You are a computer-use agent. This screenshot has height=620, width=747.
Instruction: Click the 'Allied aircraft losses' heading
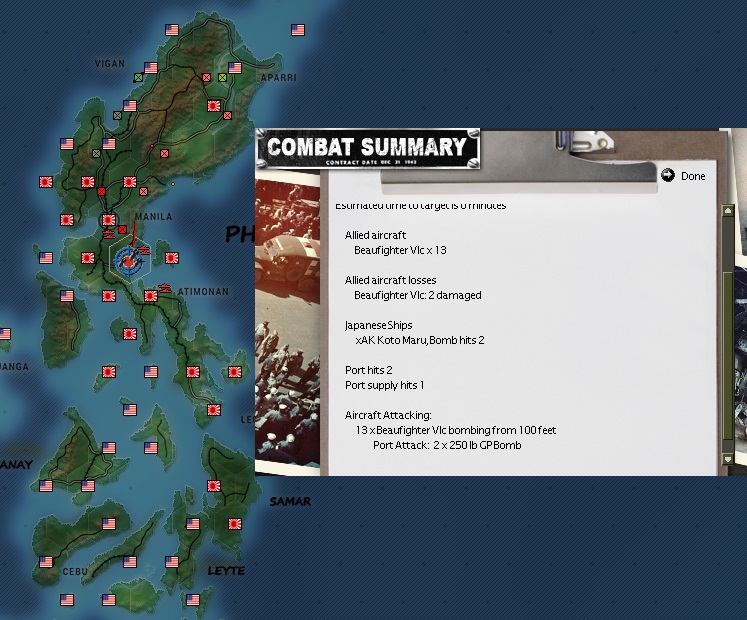pyautogui.click(x=391, y=280)
